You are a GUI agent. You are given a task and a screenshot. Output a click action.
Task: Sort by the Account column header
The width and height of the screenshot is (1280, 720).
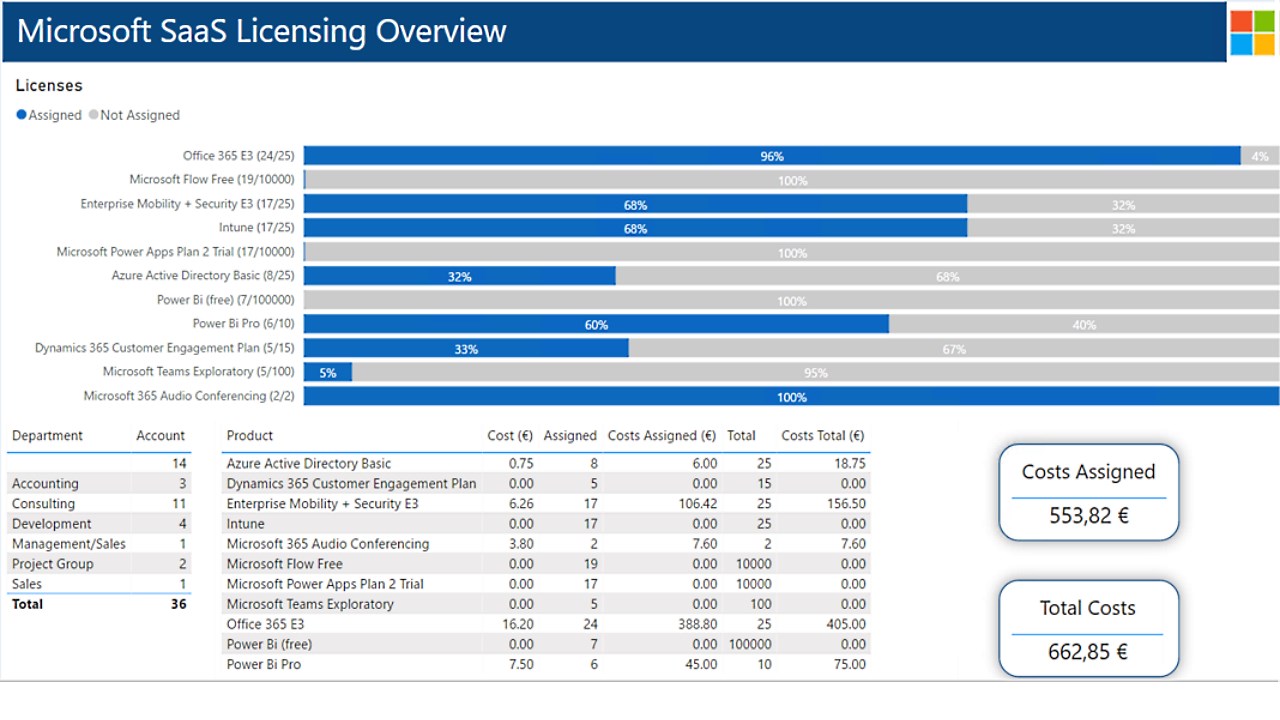click(x=161, y=436)
